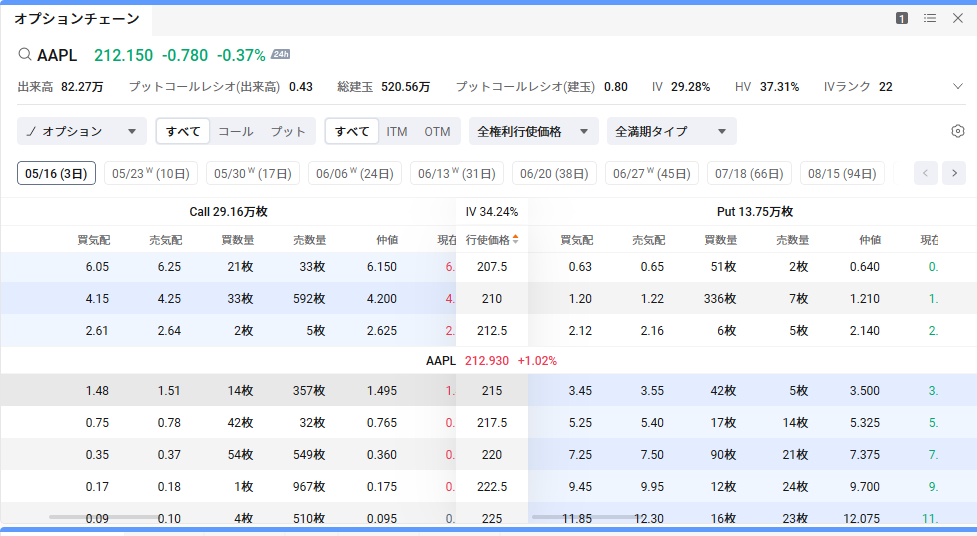Open the オプション strategy dropdown
The height and width of the screenshot is (536, 977).
tap(82, 131)
